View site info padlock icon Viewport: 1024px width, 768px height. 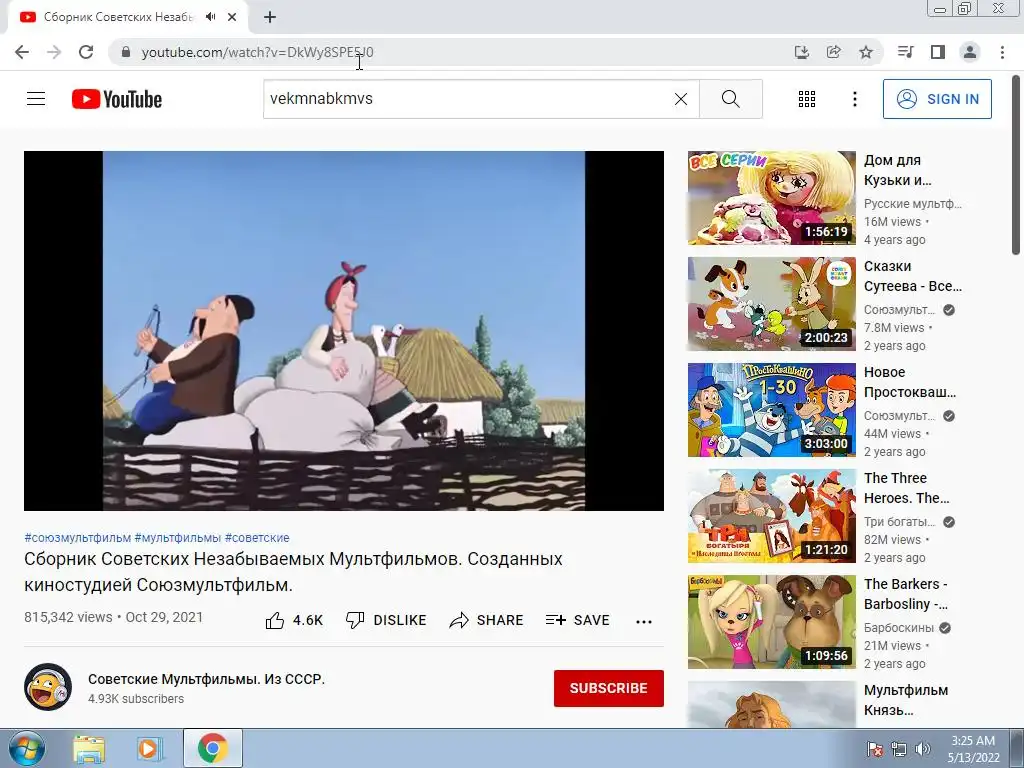[127, 52]
